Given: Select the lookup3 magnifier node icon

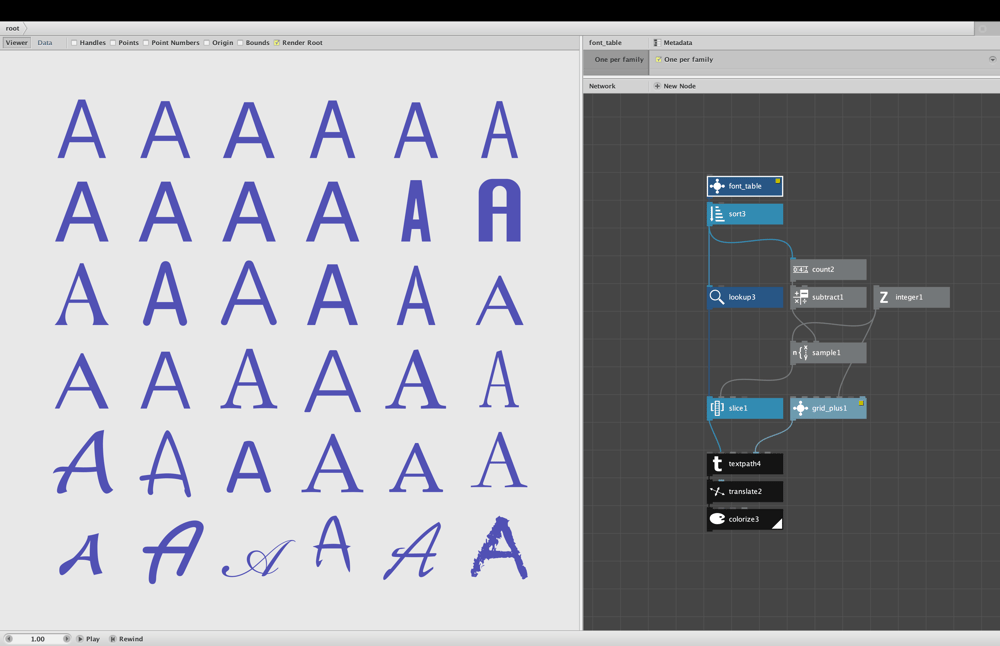Looking at the screenshot, I should pyautogui.click(x=717, y=297).
